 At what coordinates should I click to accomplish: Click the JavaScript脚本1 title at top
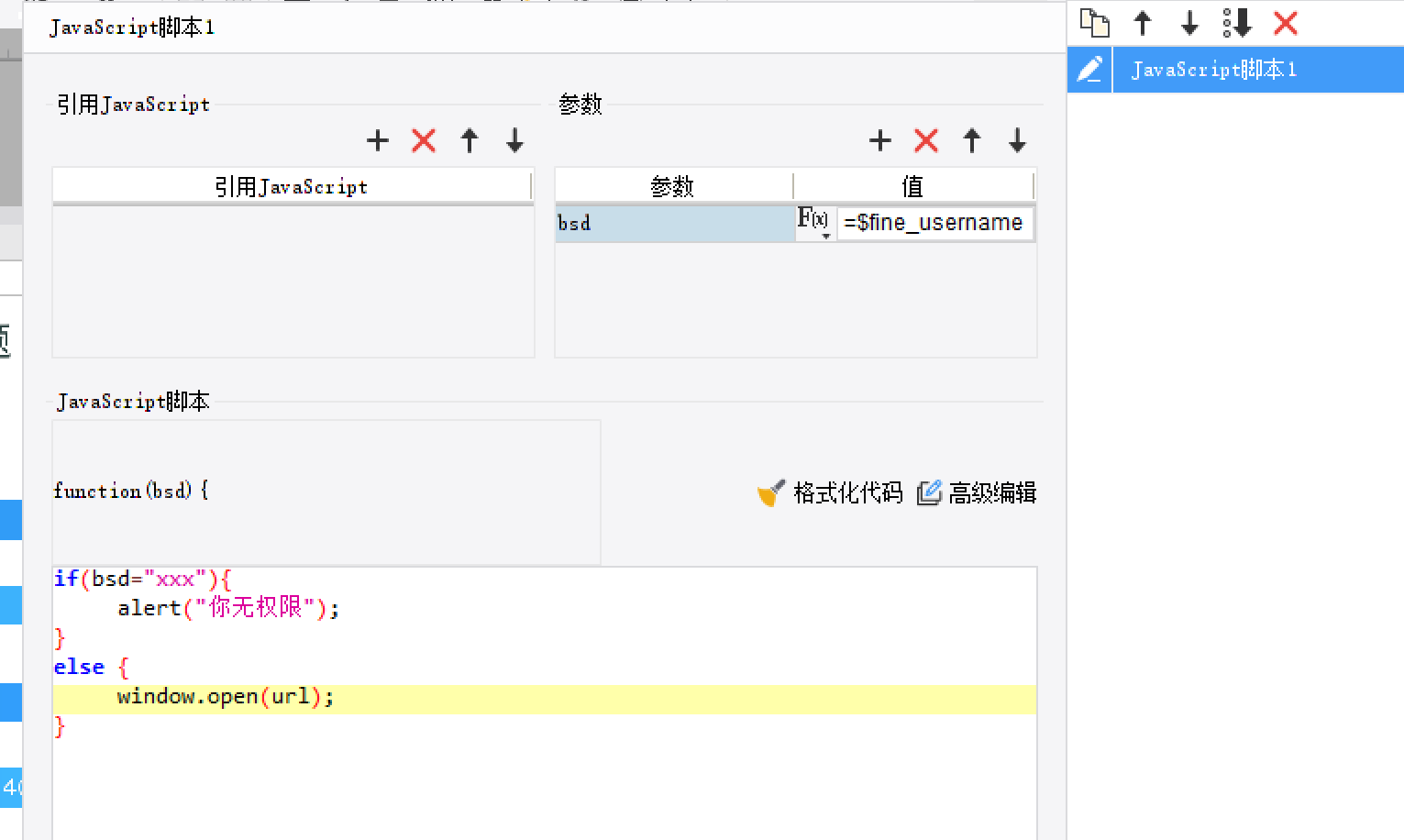pyautogui.click(x=132, y=28)
